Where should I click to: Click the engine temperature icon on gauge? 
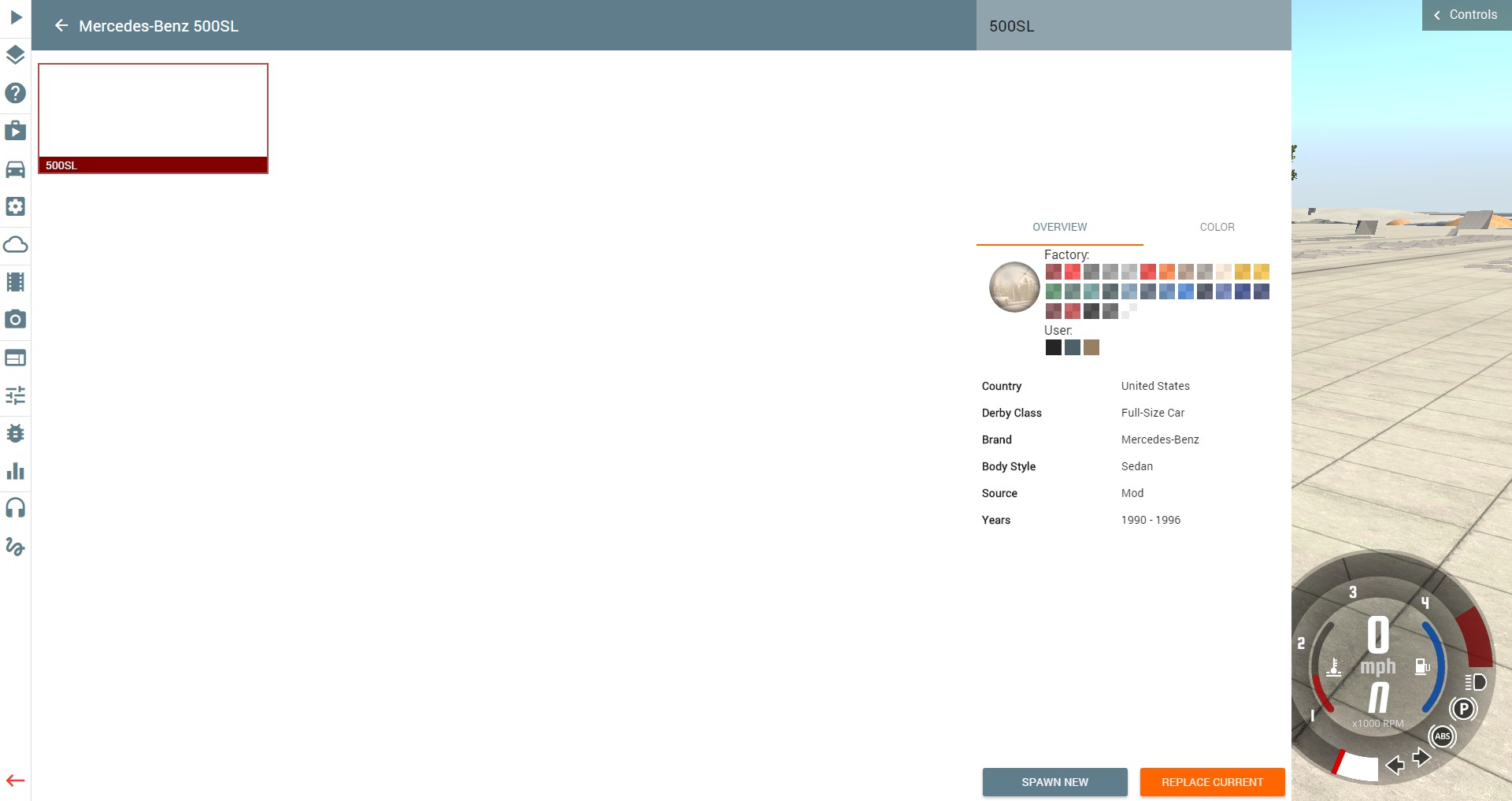point(1334,667)
